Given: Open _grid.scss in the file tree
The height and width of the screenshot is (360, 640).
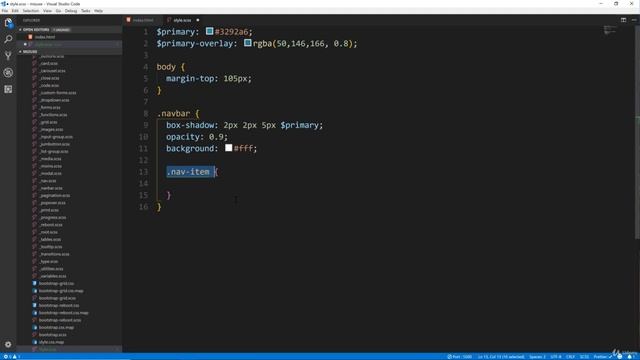Looking at the screenshot, I should [49, 122].
